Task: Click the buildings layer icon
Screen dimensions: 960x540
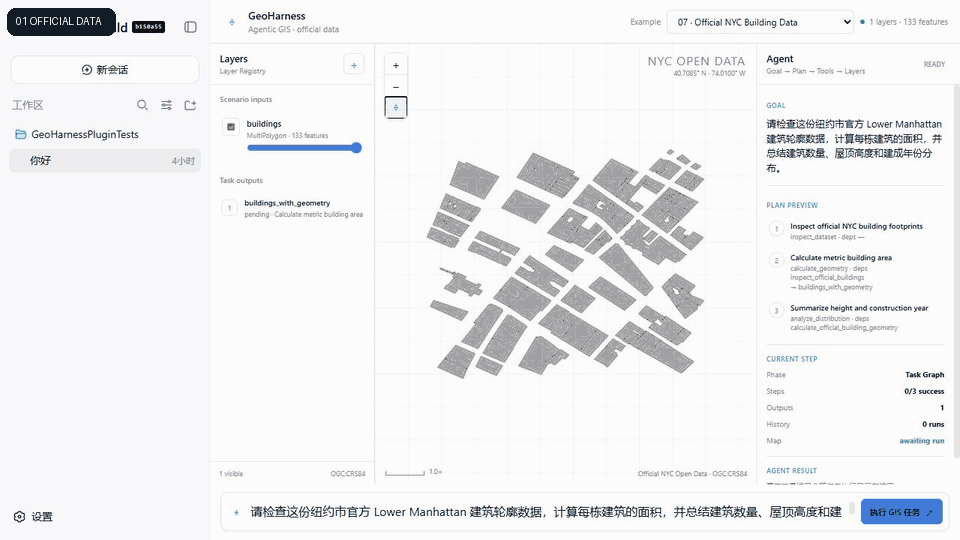Action: 231,127
